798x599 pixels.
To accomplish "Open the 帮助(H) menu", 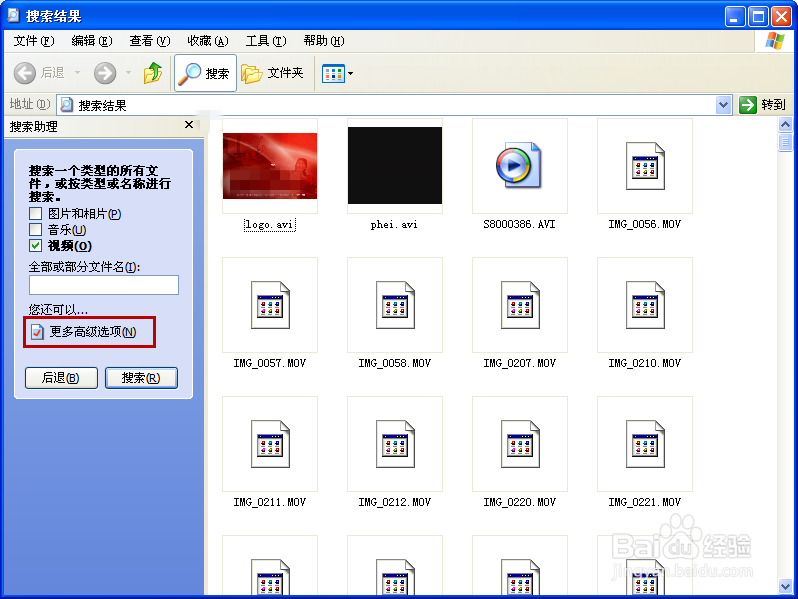I will [324, 41].
